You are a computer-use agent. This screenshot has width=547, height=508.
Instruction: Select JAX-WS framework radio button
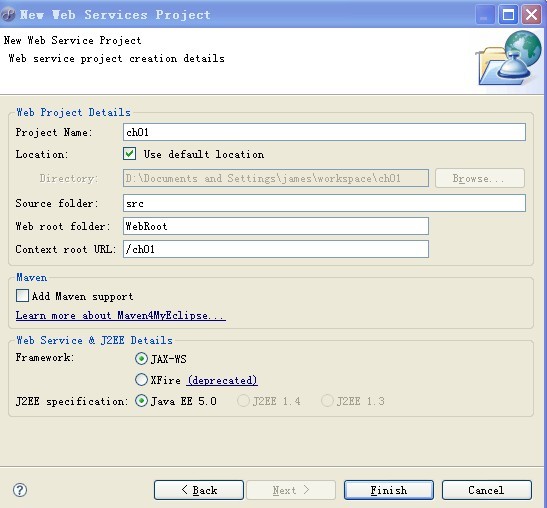pyautogui.click(x=141, y=359)
